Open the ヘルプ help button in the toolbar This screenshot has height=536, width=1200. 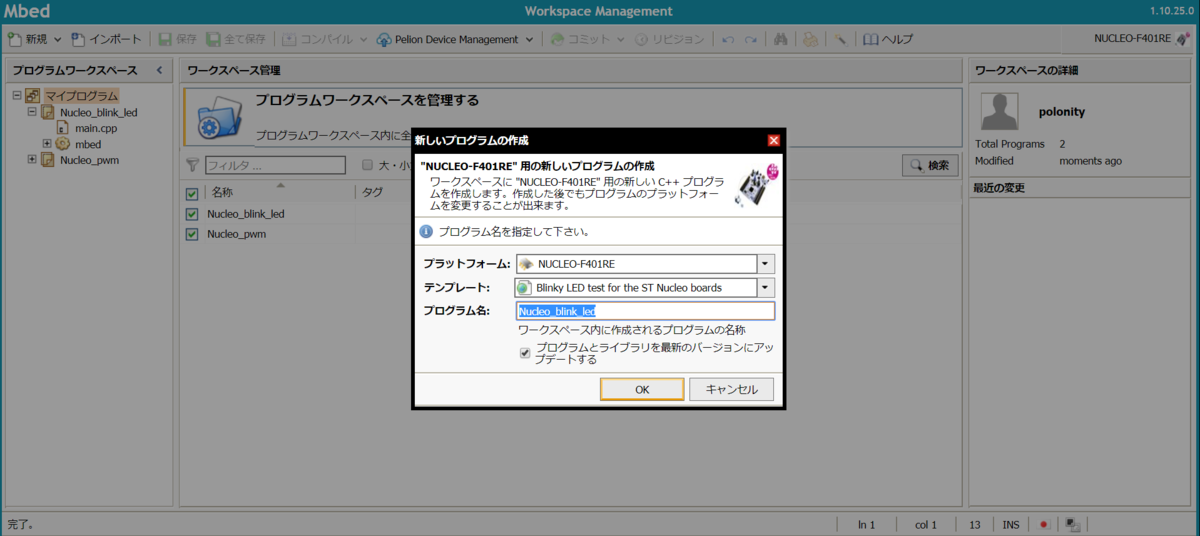click(888, 39)
